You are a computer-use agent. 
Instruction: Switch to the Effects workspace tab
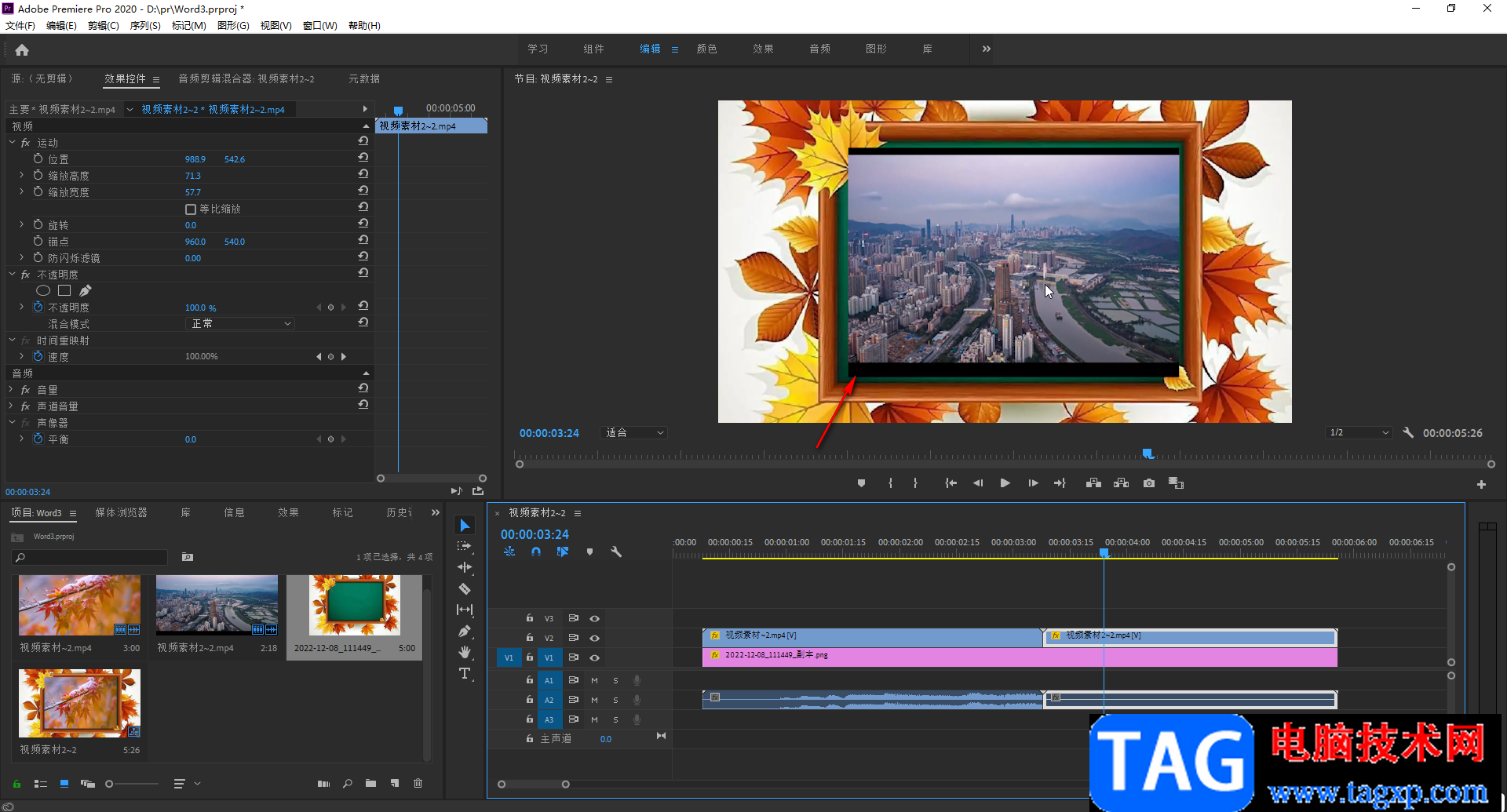coord(763,49)
